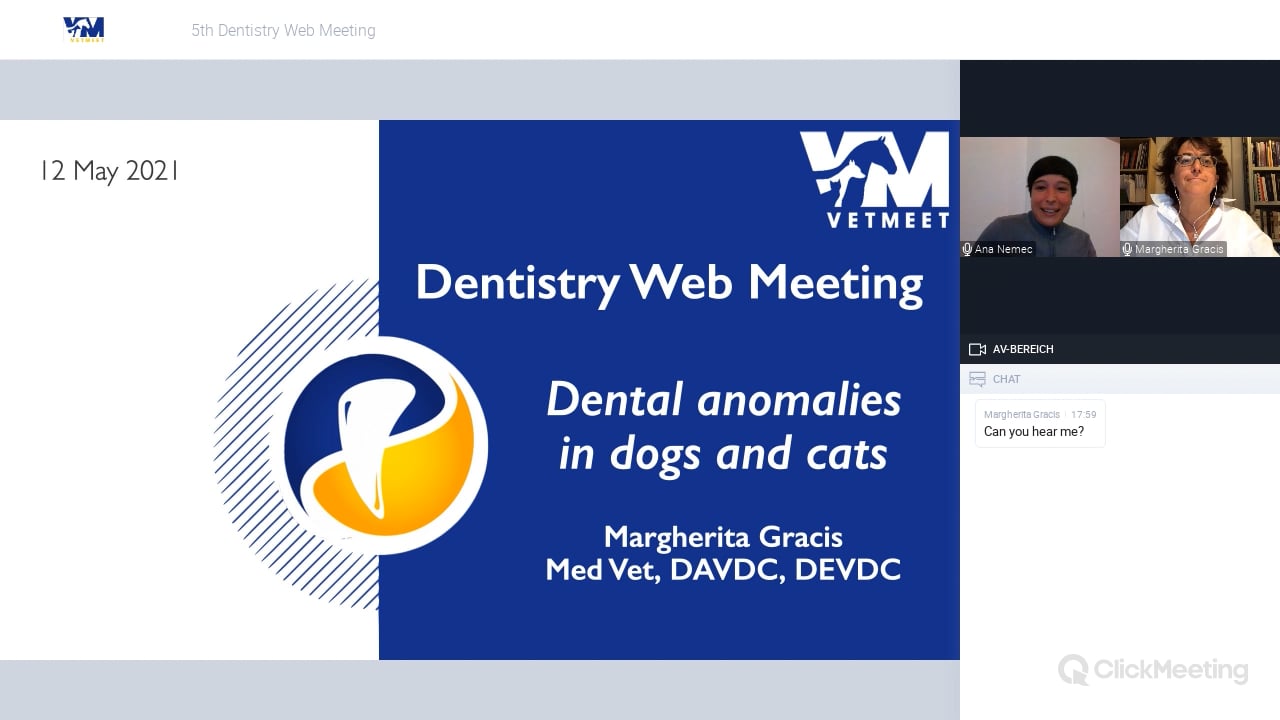This screenshot has width=1280, height=720.
Task: Click Ana Nemec's microphone icon
Action: (967, 249)
